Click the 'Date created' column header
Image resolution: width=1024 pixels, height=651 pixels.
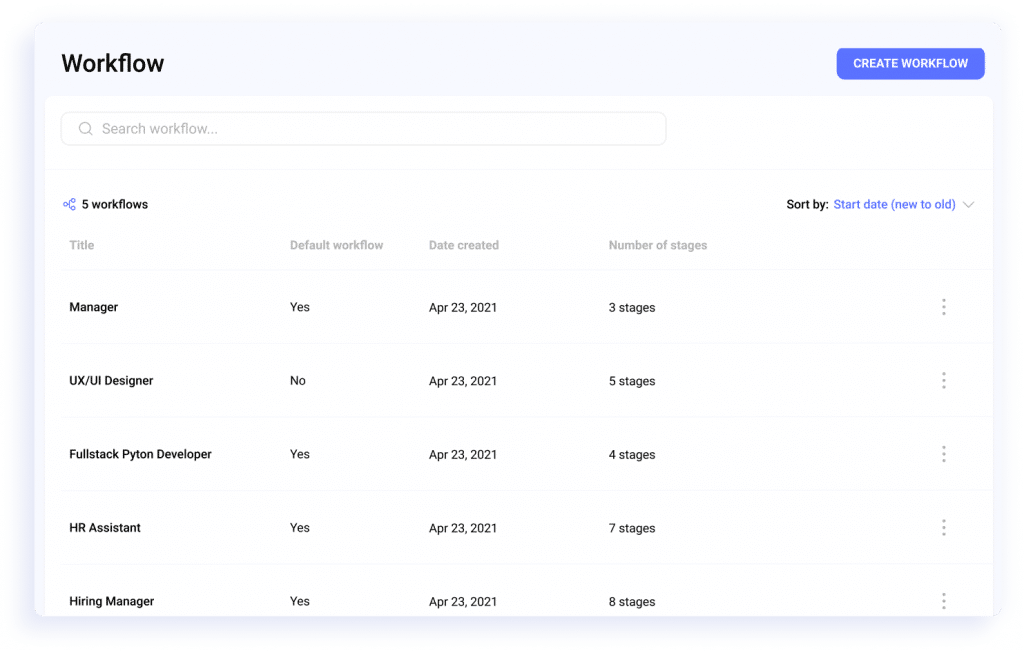[x=463, y=245]
